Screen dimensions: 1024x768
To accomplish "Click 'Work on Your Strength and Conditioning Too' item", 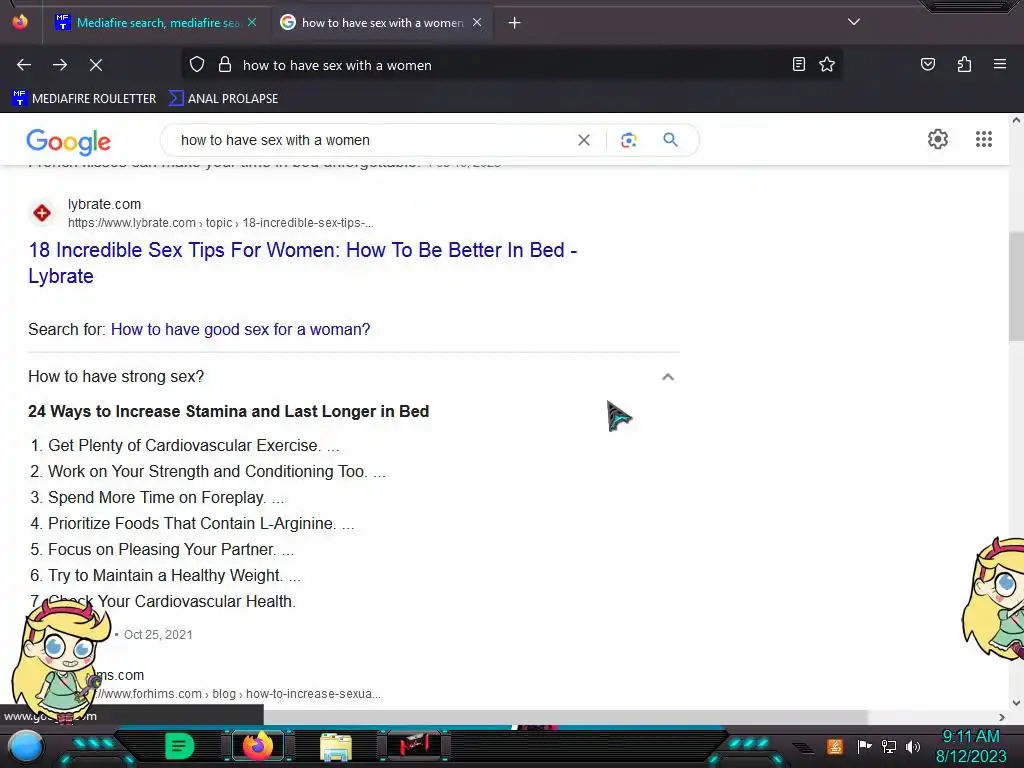I will (x=208, y=472).
